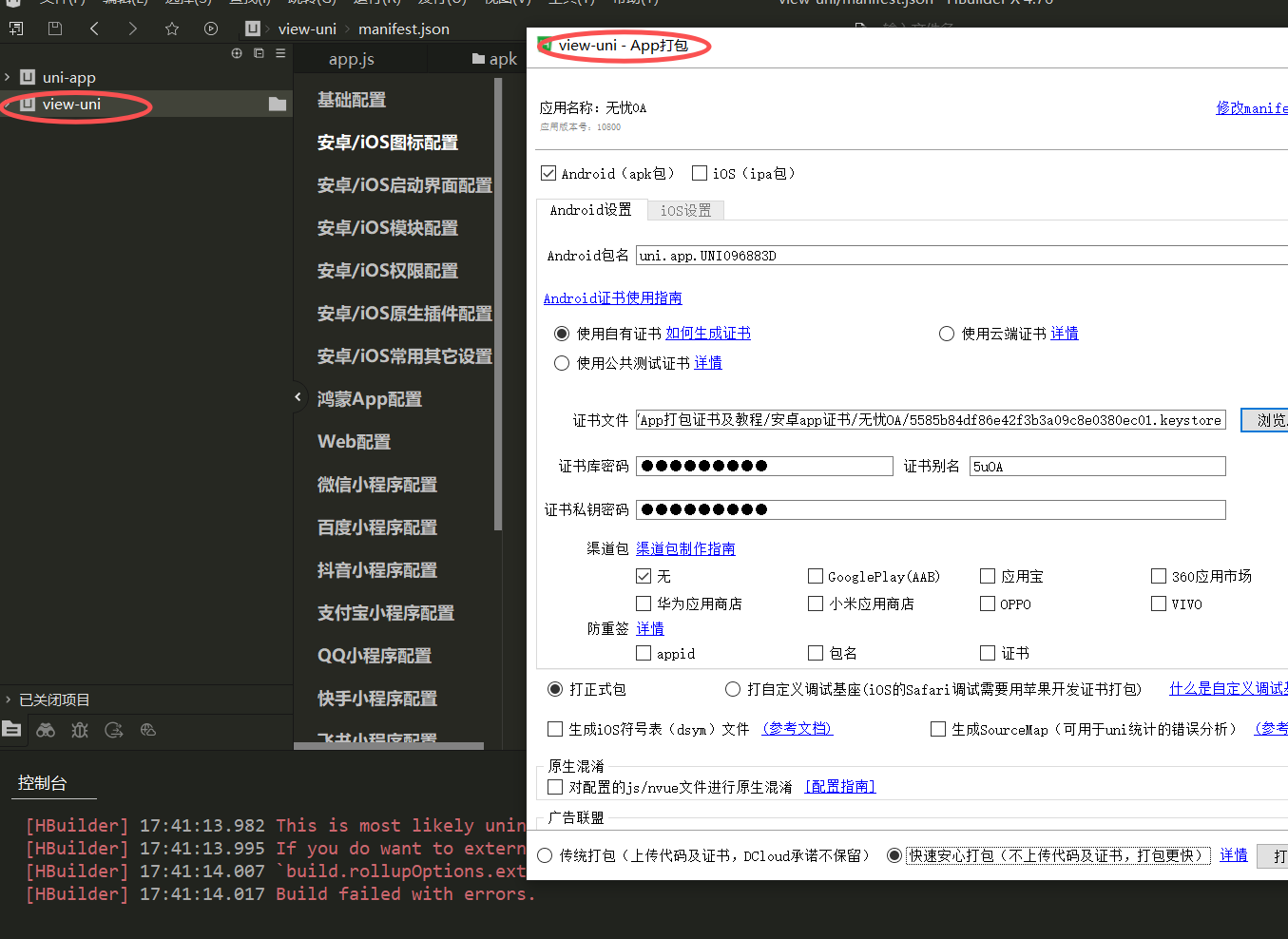This screenshot has height=939, width=1288.
Task: Open the Android证书使用指南 link
Action: [x=612, y=298]
